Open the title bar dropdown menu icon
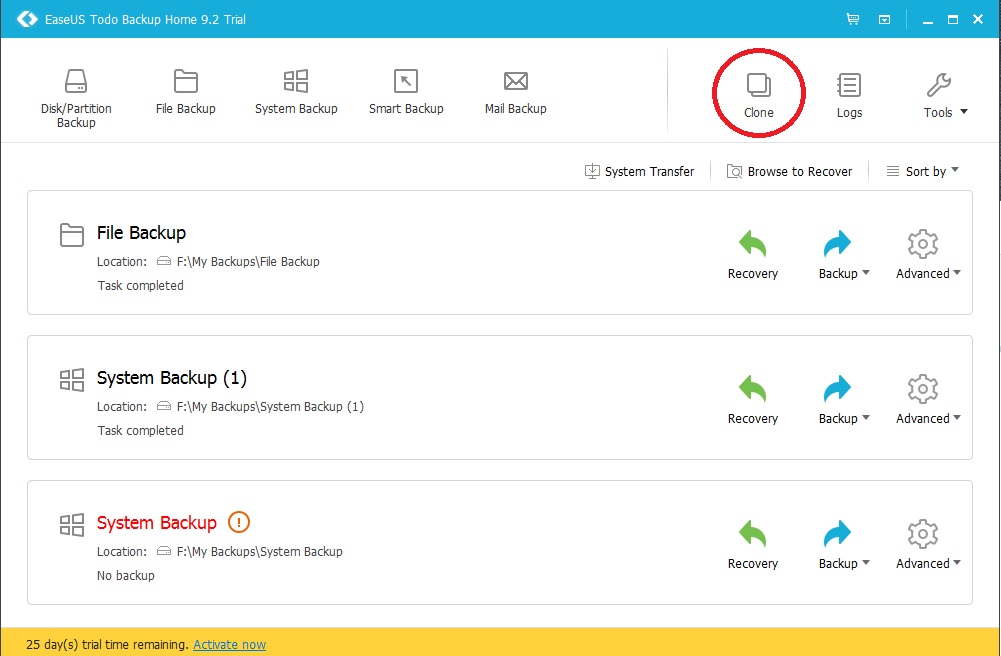The width and height of the screenshot is (1001, 656). [x=884, y=20]
